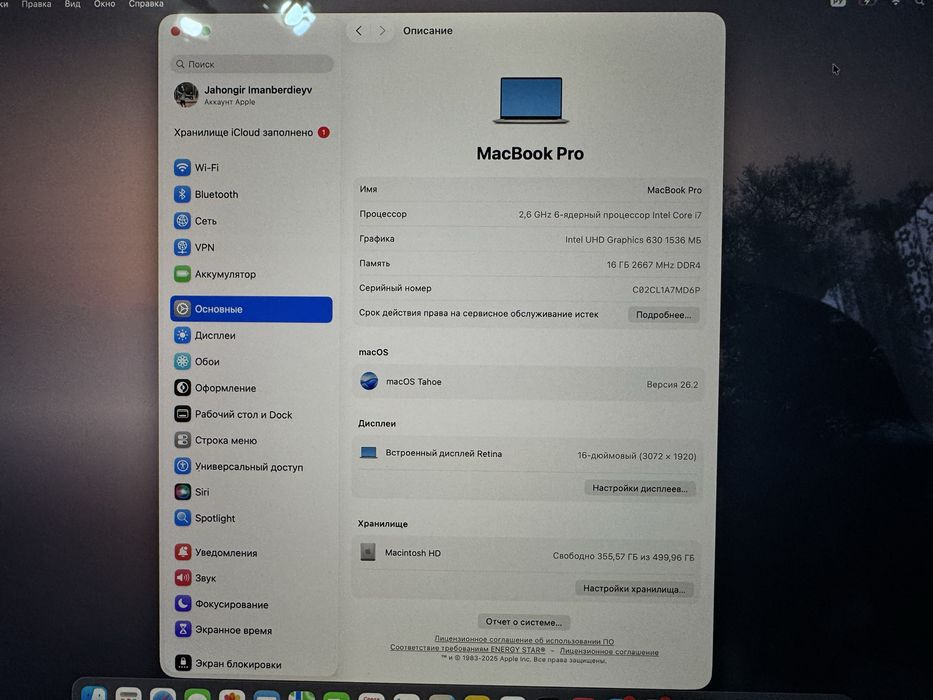933x700 pixels.
Task: Open Wi-Fi settings icon in sidebar
Action: pos(182,167)
